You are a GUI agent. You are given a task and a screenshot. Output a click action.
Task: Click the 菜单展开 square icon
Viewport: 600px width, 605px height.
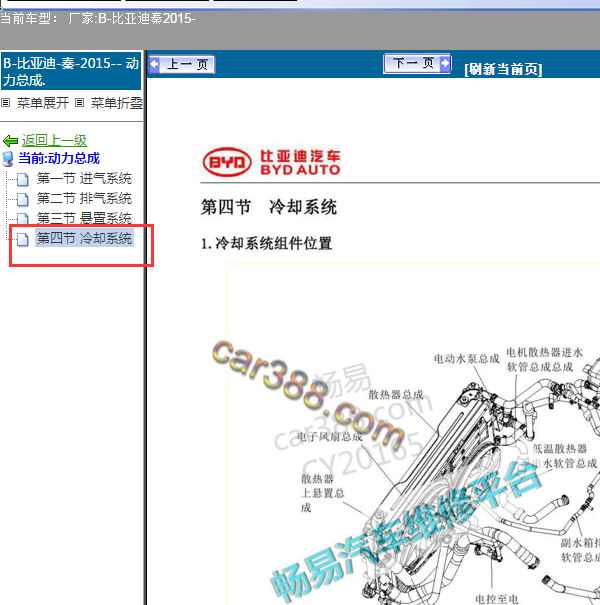click(5, 103)
